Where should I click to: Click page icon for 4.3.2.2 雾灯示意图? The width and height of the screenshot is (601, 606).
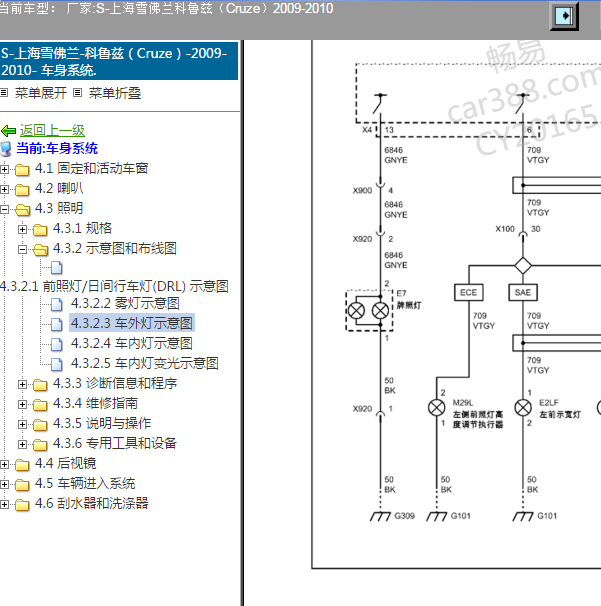click(57, 304)
